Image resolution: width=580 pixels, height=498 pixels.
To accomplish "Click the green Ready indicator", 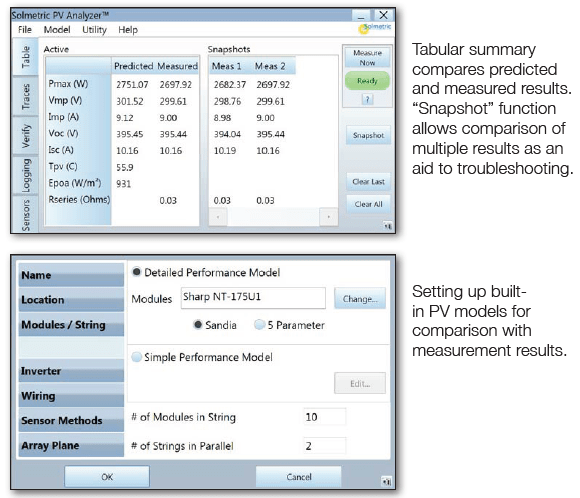I will pyautogui.click(x=367, y=81).
